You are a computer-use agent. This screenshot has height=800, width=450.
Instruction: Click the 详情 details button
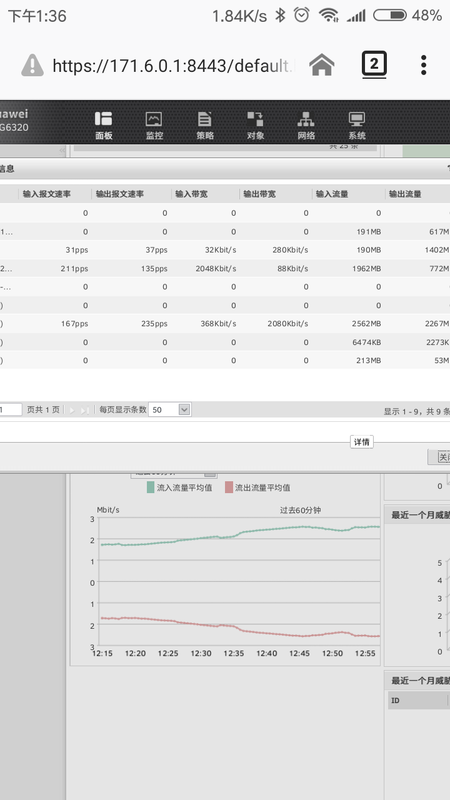coord(362,442)
